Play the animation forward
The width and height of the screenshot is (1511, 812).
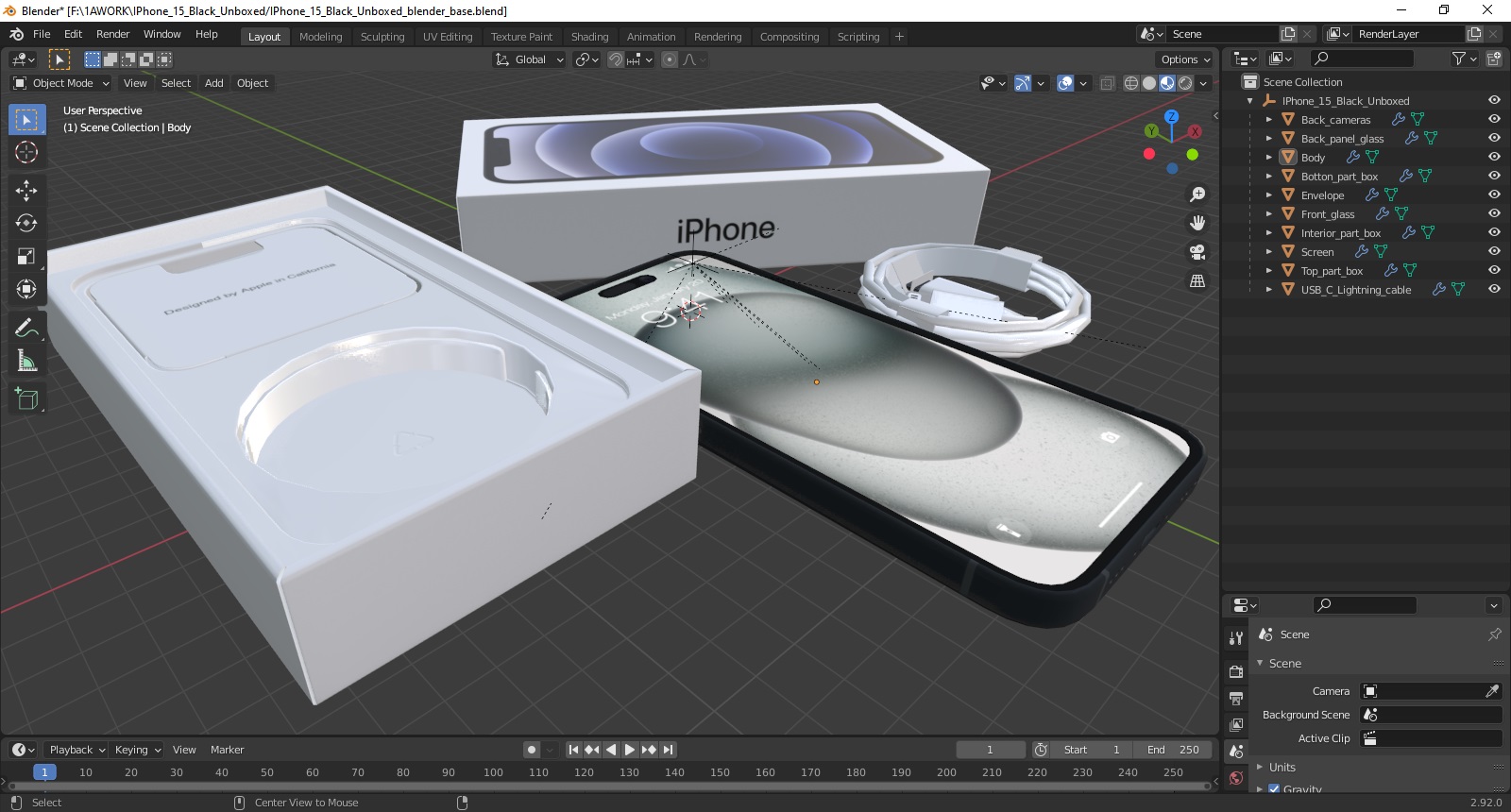point(630,750)
